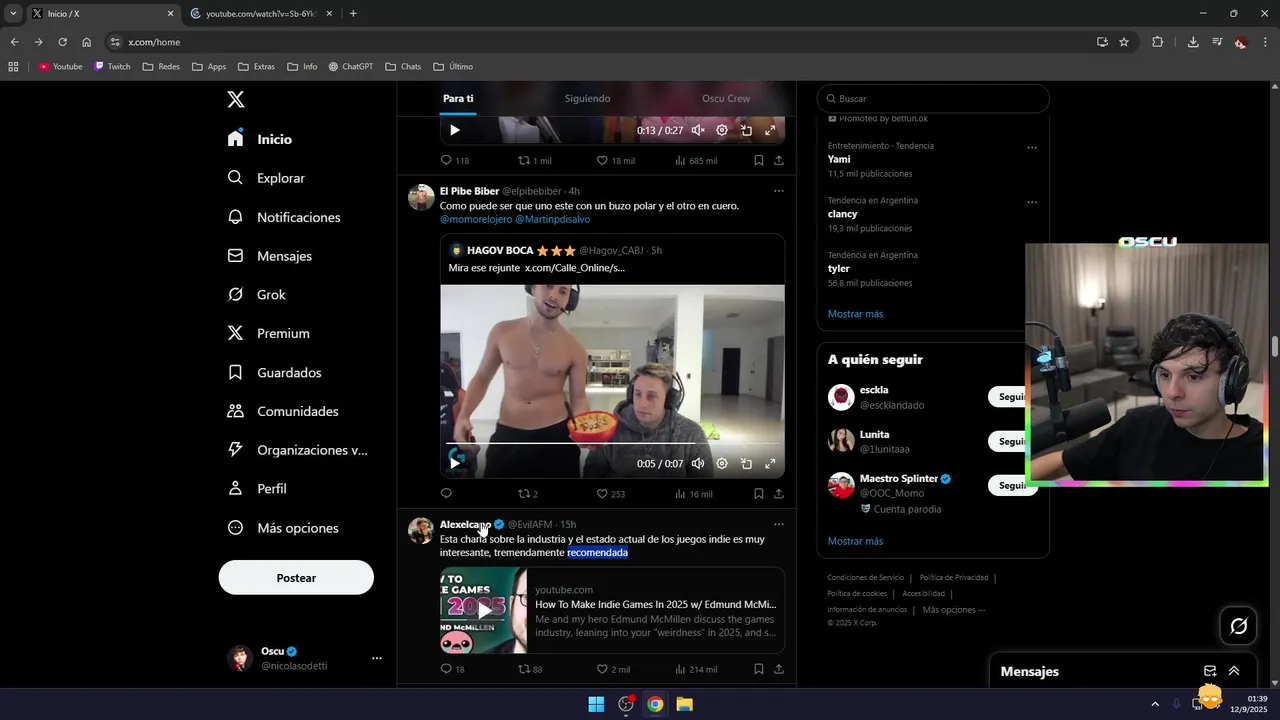The image size is (1280, 720).
Task: Open Alexelcapo post options menu
Action: click(778, 524)
